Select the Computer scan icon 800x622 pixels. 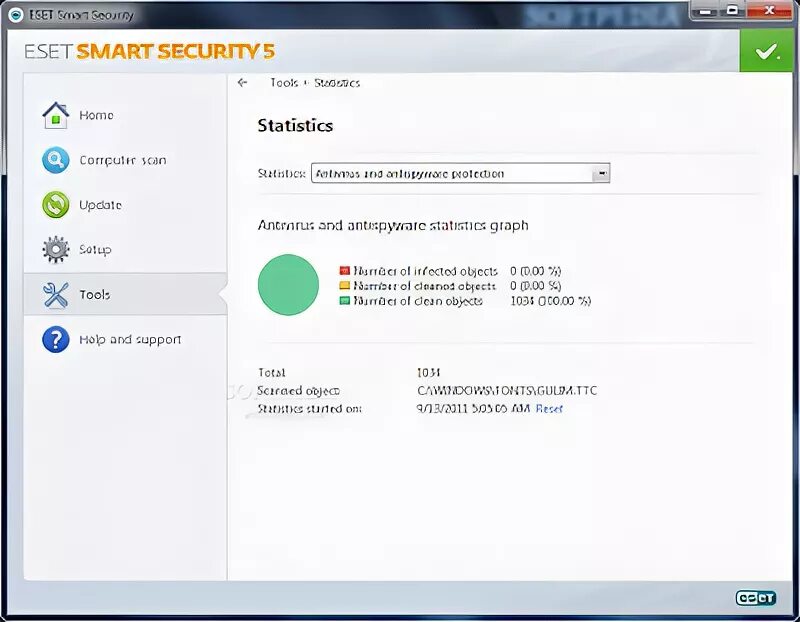pyautogui.click(x=56, y=160)
